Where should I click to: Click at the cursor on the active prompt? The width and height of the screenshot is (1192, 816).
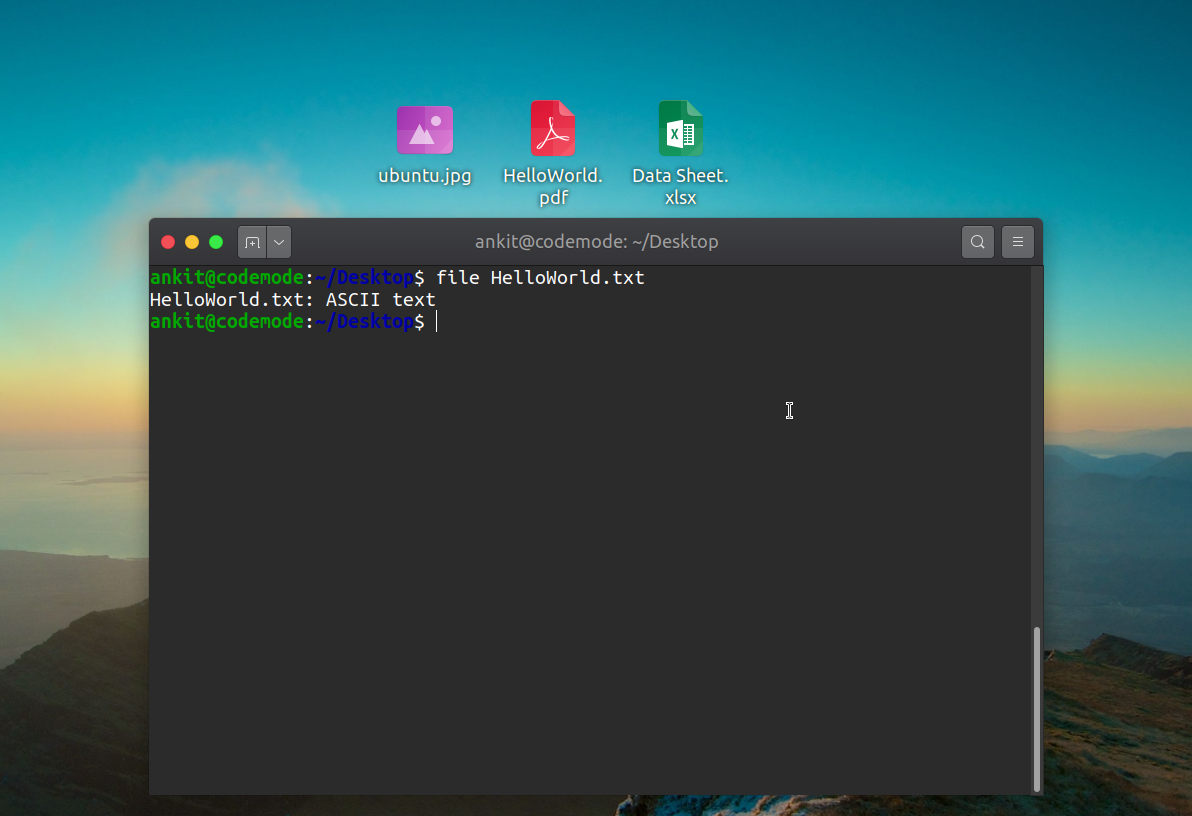point(437,322)
